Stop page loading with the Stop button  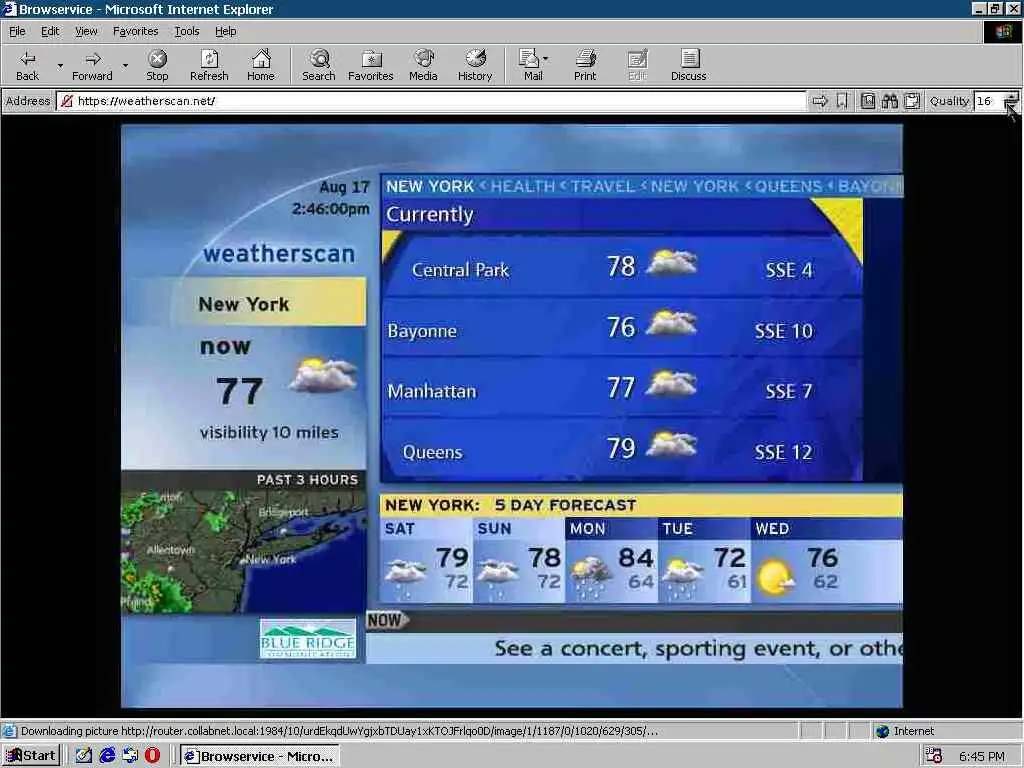pos(157,65)
